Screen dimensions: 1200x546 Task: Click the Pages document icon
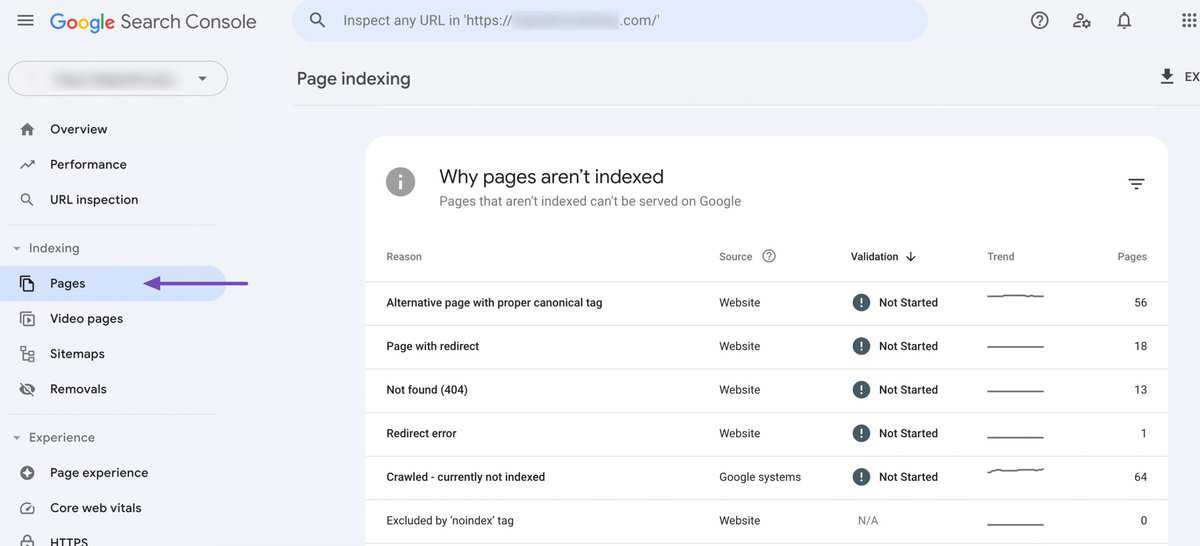tap(27, 284)
